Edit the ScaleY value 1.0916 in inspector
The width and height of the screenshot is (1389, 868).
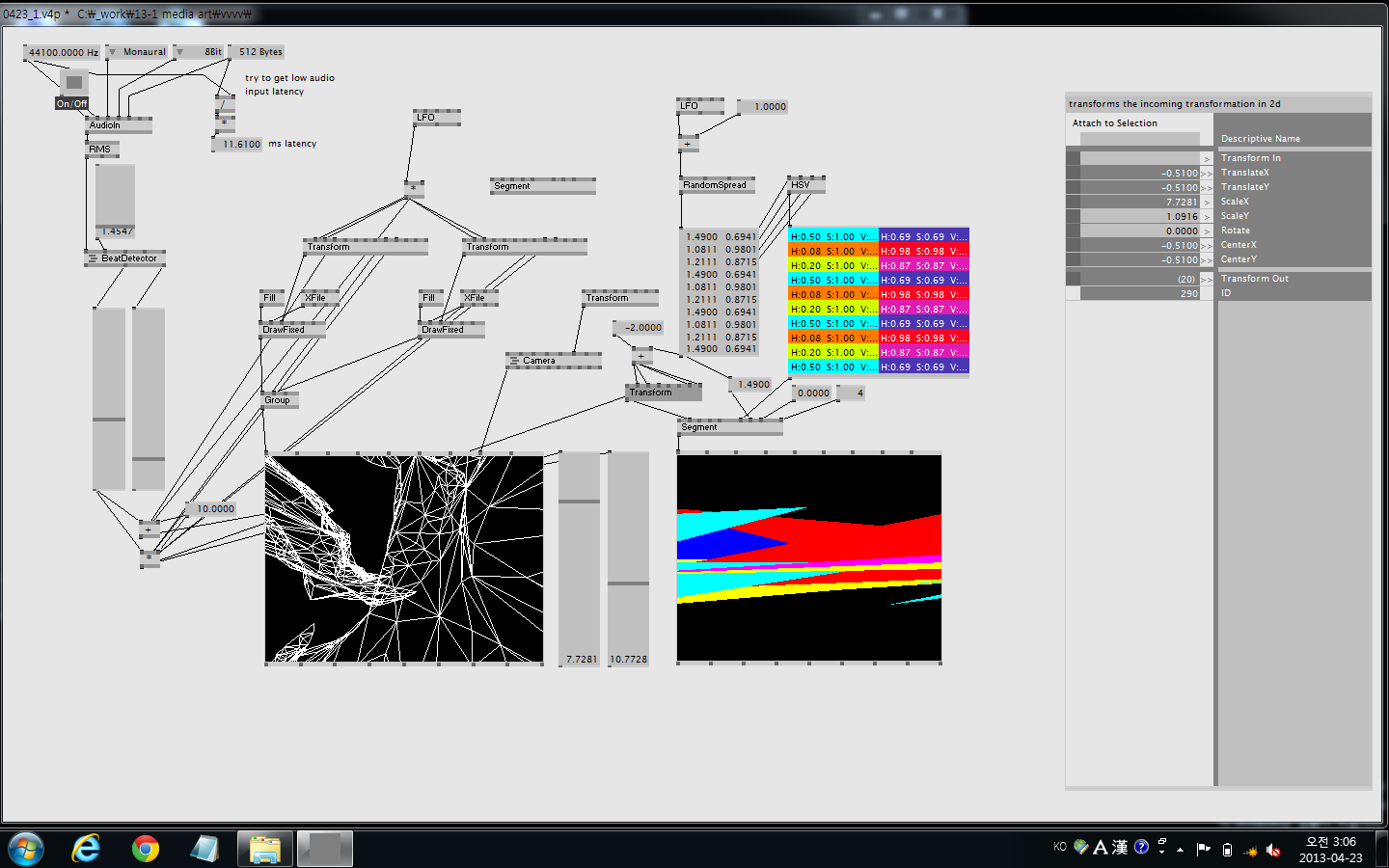(x=1139, y=217)
